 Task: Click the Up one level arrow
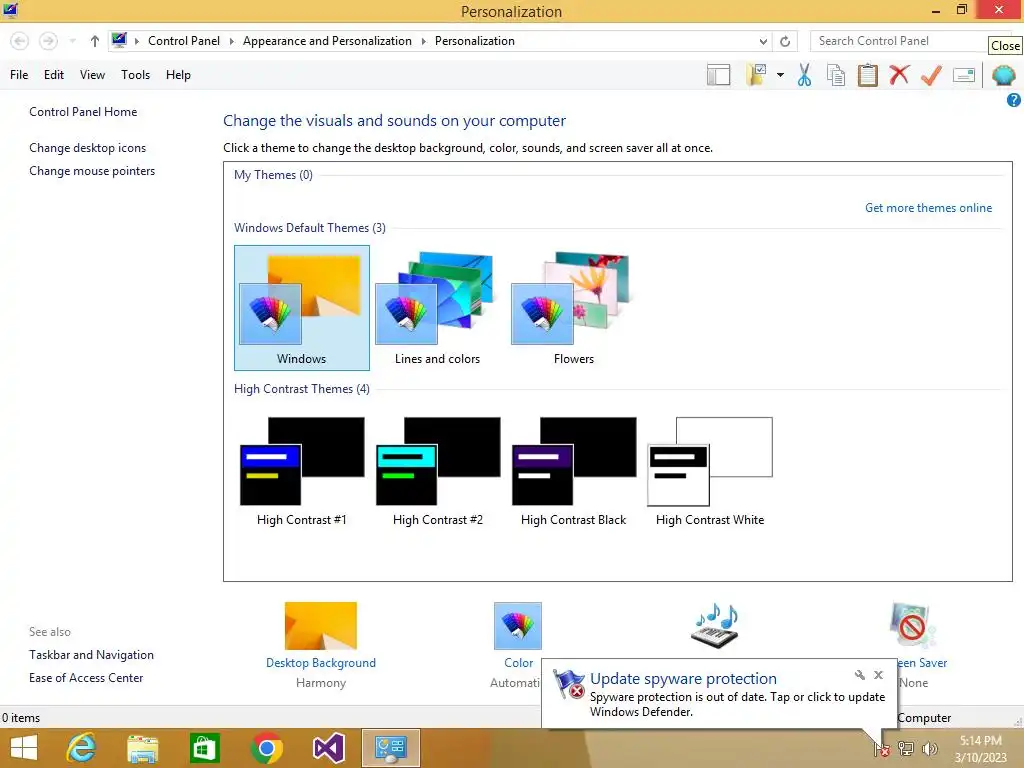[95, 41]
